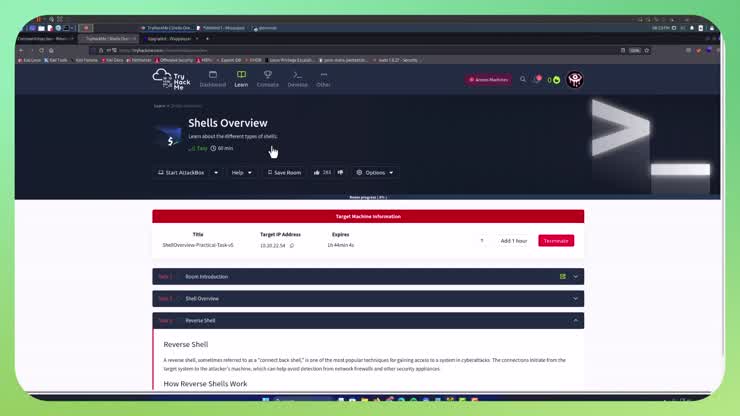Viewport: 740px width, 416px height.
Task: Open the Other nav menu
Action: point(323,78)
